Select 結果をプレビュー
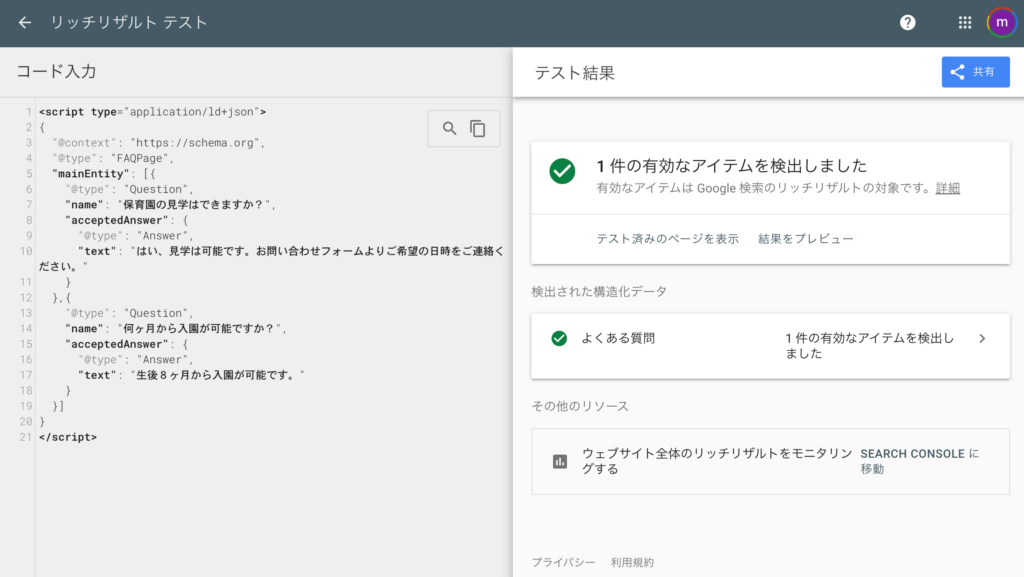This screenshot has height=577, width=1024. point(806,239)
